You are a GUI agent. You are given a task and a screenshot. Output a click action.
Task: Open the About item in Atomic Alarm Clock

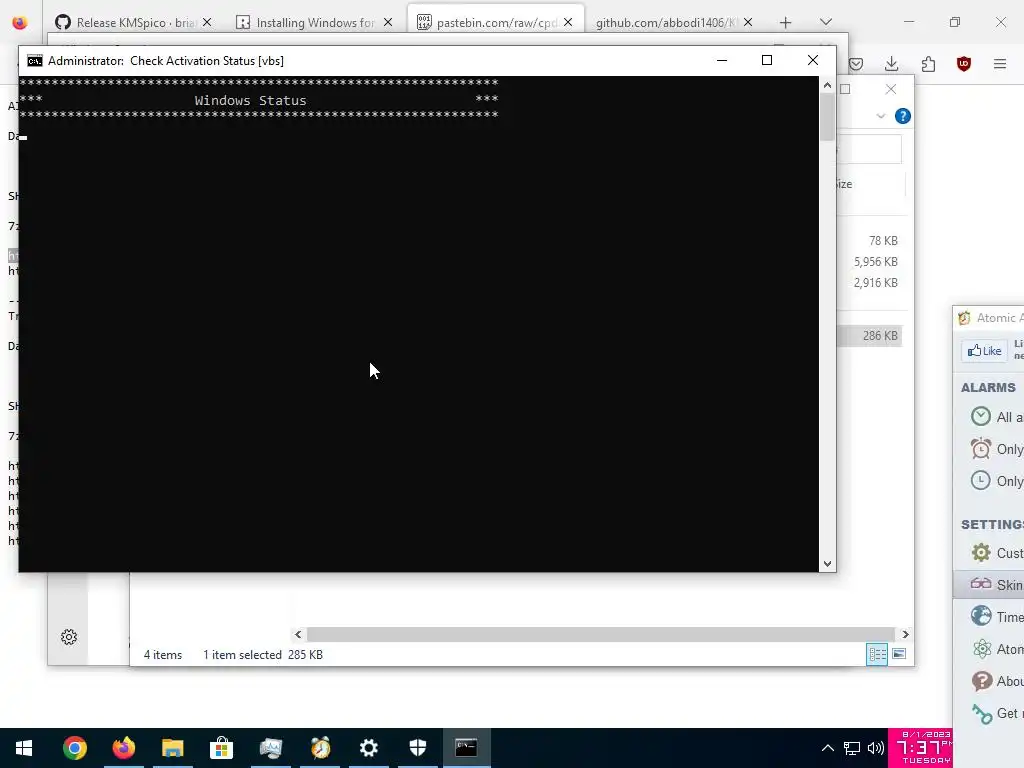pyautogui.click(x=997, y=681)
